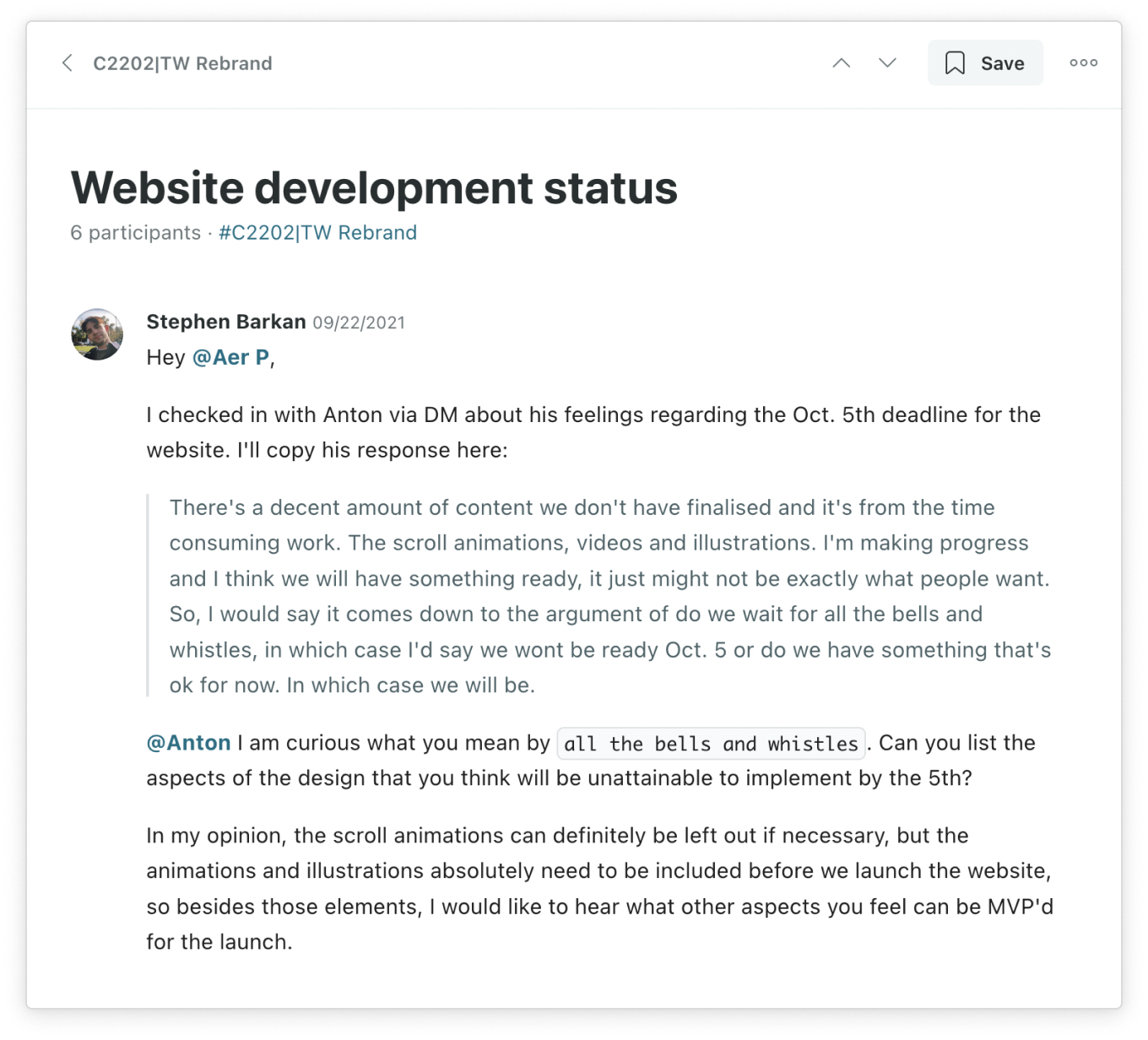The image size is (1148, 1040).
Task: Click the 6 participants label
Action: (x=136, y=233)
